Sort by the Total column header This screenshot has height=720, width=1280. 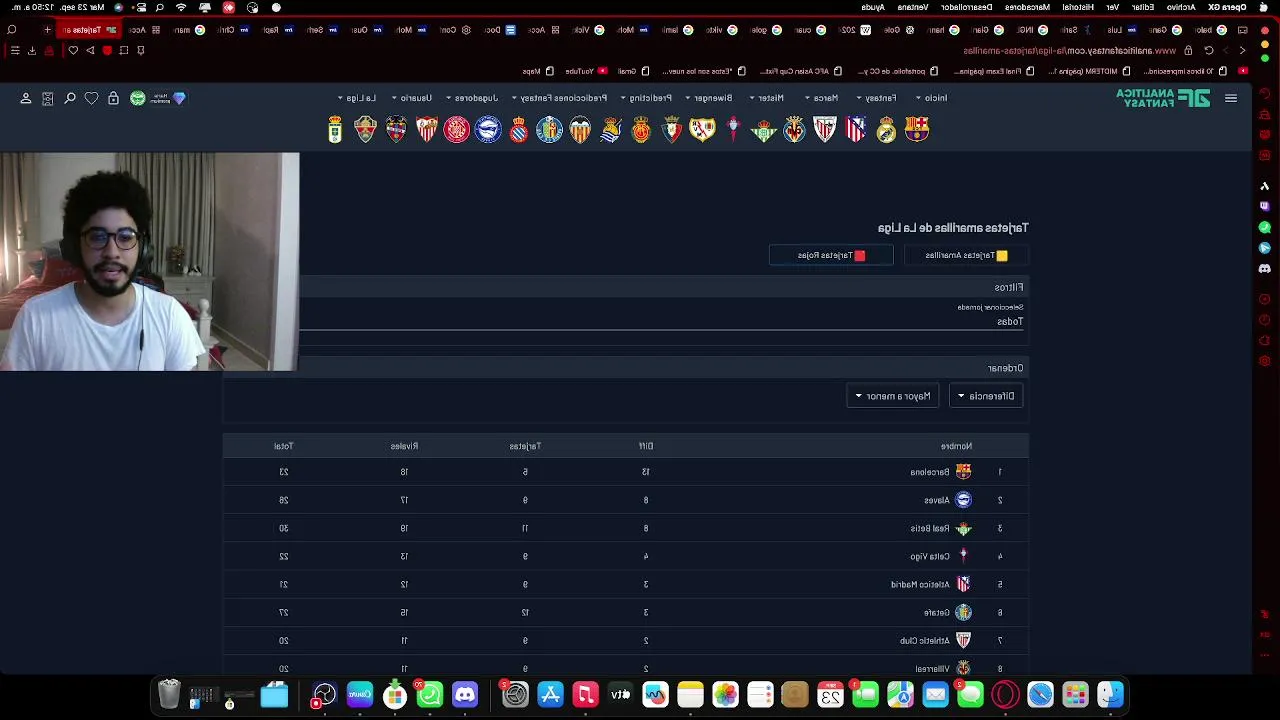pyautogui.click(x=284, y=446)
